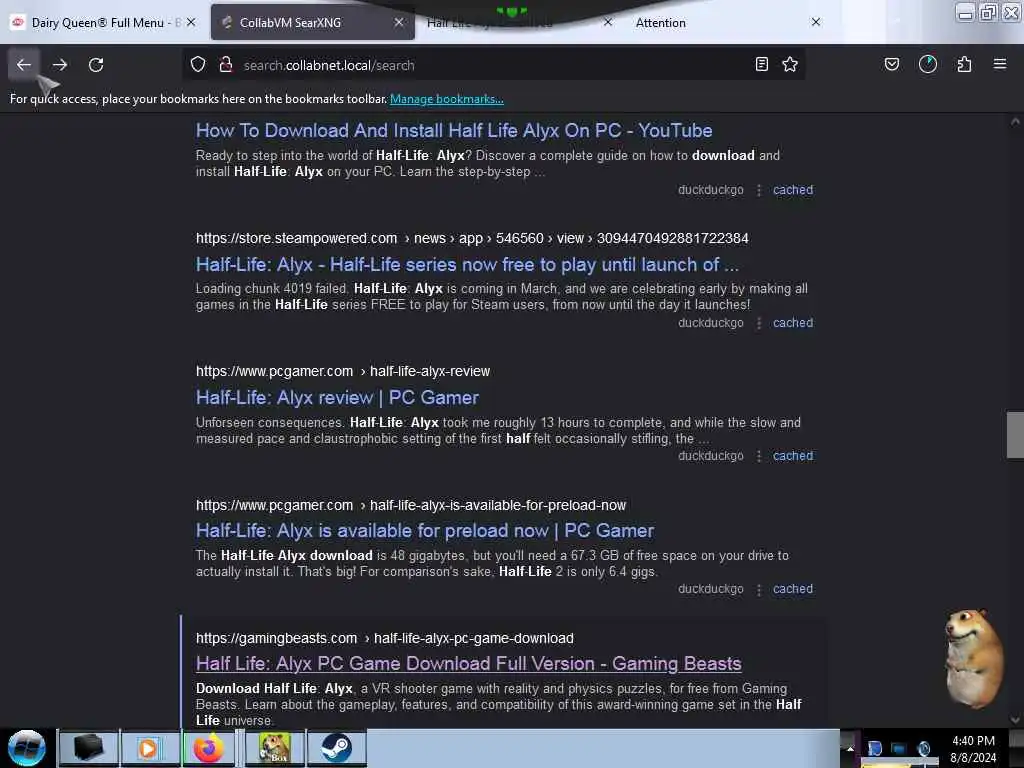
Task: Show site security lock information
Action: coord(226,64)
